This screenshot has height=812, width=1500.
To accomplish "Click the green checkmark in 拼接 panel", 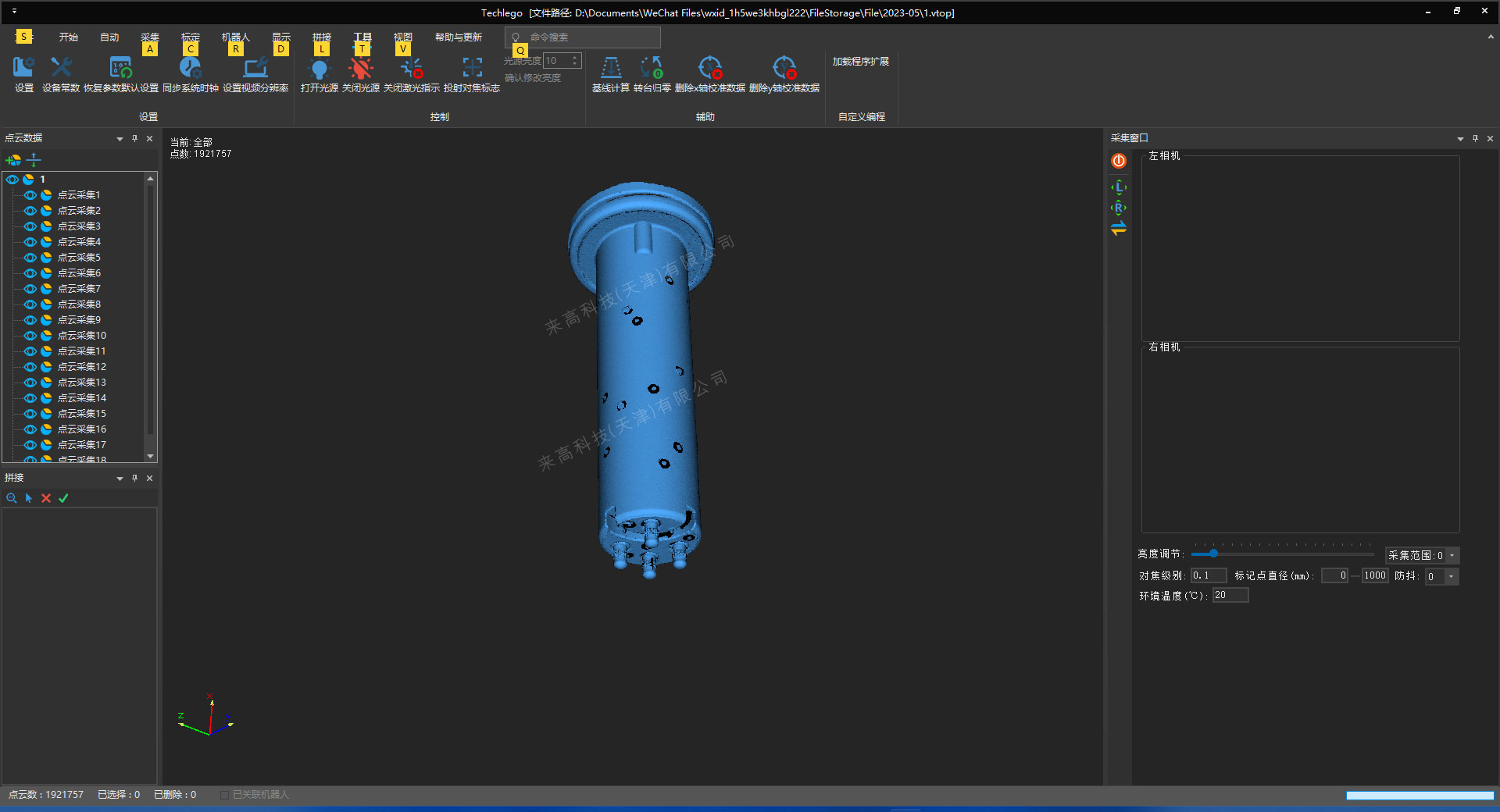I will pos(63,498).
